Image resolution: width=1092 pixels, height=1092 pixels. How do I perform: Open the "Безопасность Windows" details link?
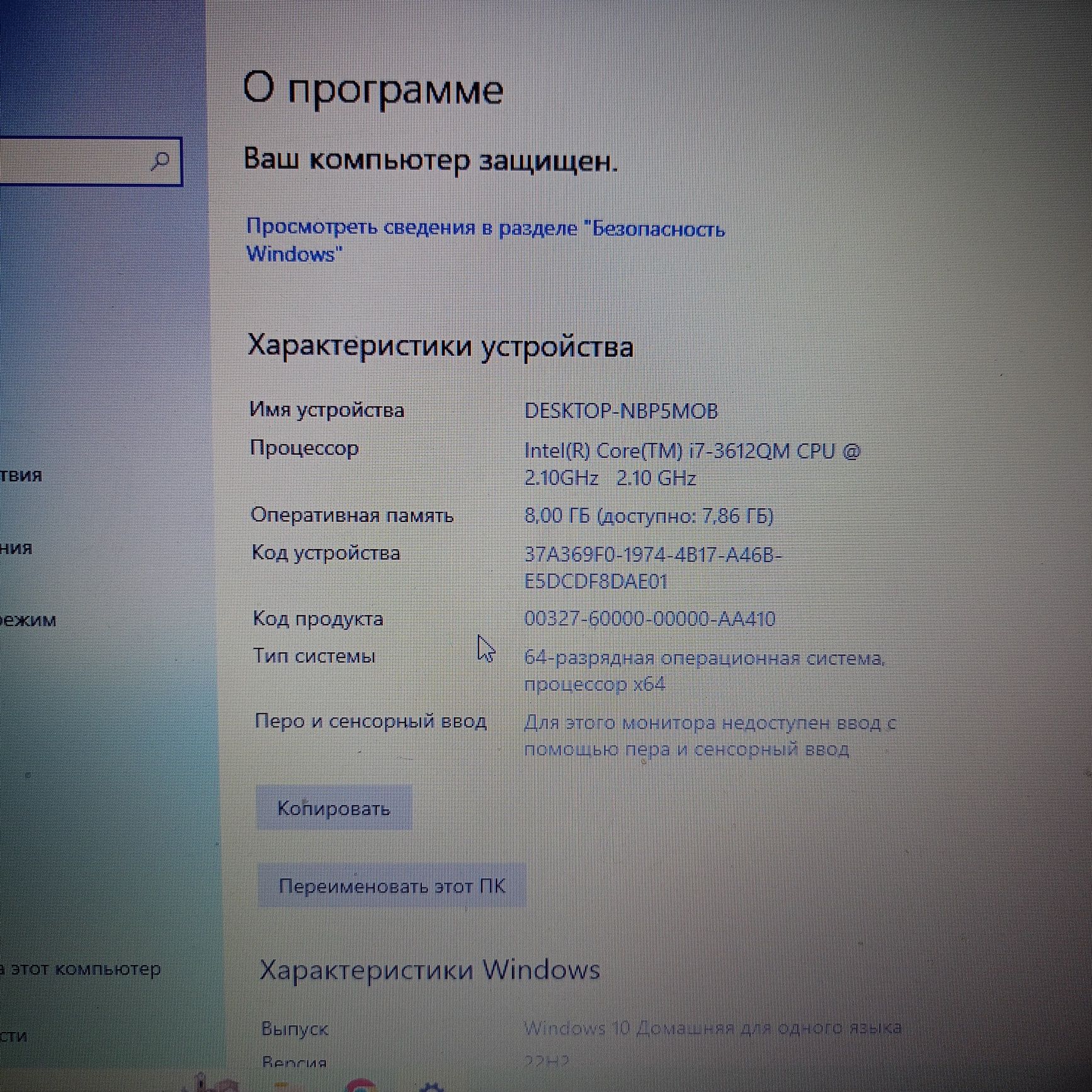click(x=485, y=241)
